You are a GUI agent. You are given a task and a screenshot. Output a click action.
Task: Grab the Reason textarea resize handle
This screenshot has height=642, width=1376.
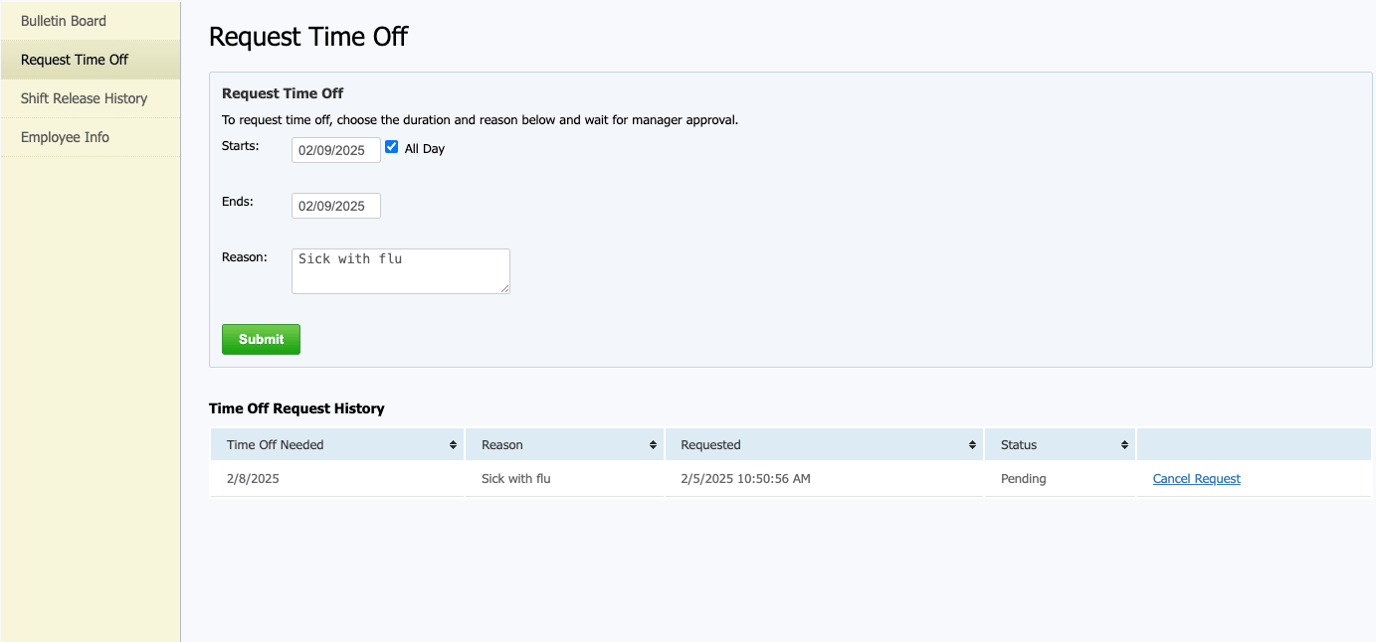tap(505, 289)
